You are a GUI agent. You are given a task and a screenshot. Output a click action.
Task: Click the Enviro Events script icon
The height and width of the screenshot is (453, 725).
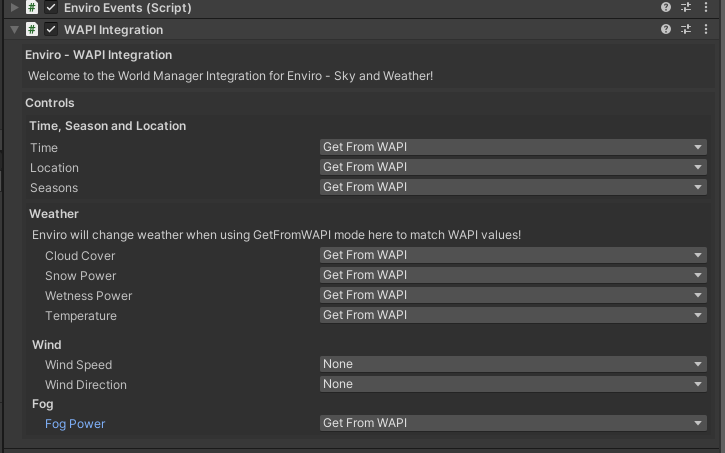[x=32, y=7]
